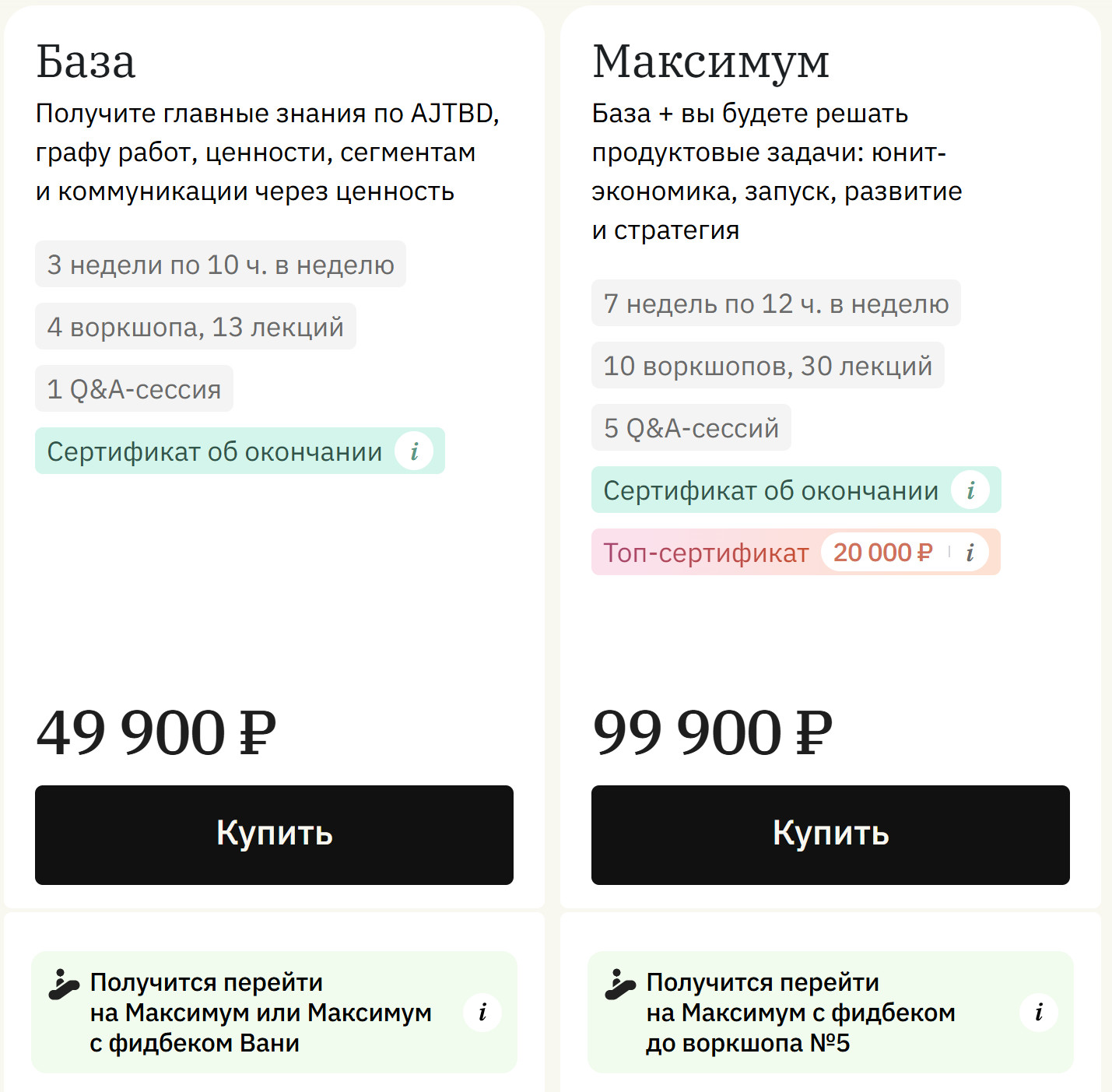Image resolution: width=1112 pixels, height=1092 pixels.
Task: Select the Топ-сертификат badge
Action: [706, 553]
